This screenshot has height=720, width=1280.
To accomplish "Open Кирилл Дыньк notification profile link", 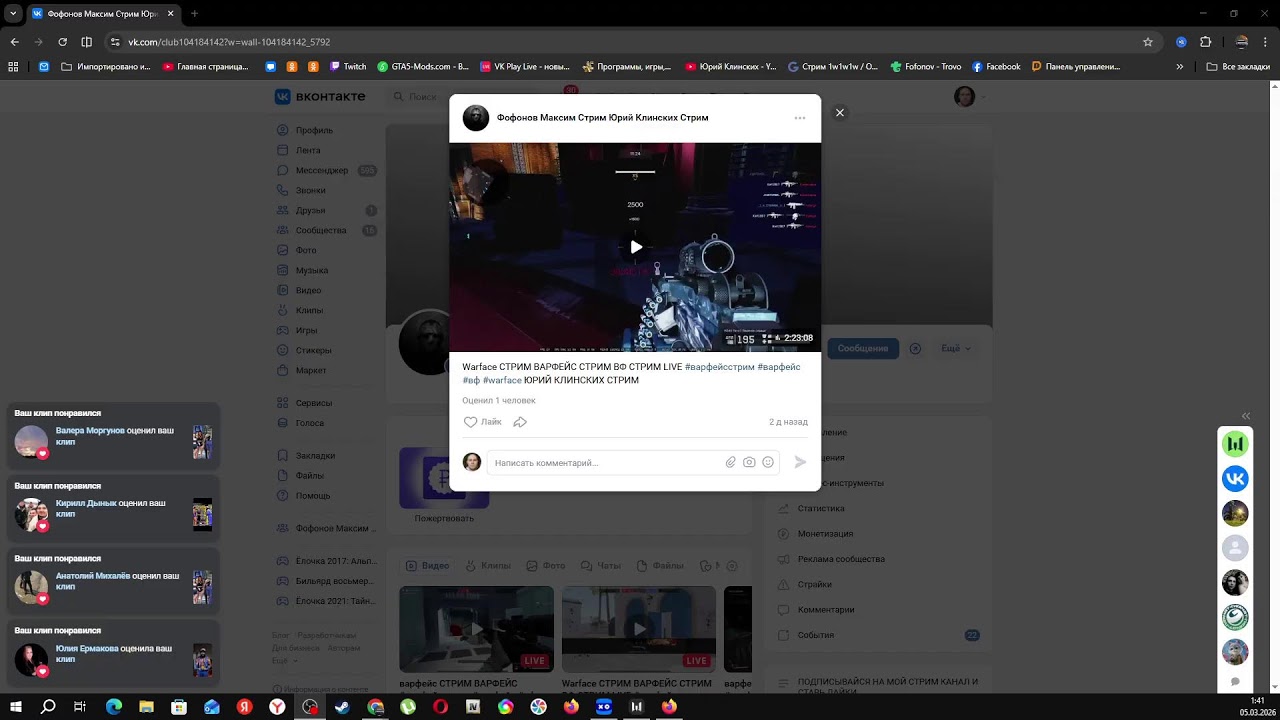I will pos(86,503).
